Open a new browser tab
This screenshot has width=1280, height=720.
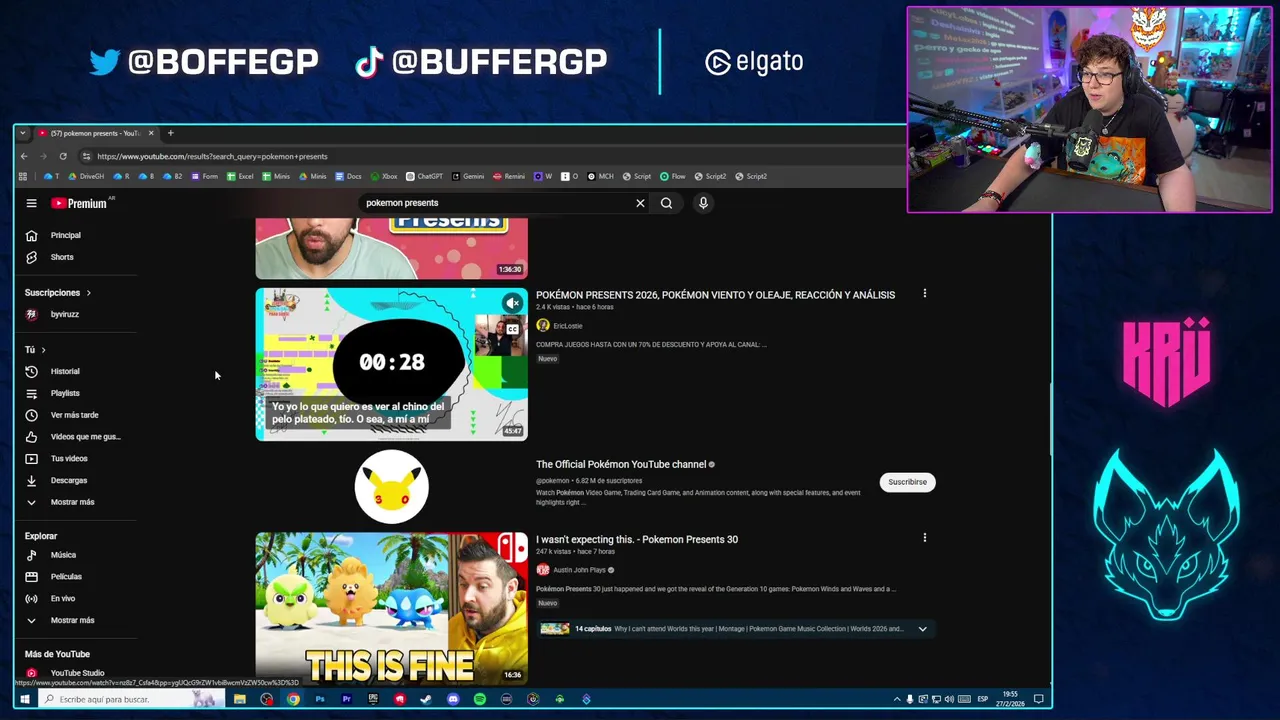pos(170,133)
